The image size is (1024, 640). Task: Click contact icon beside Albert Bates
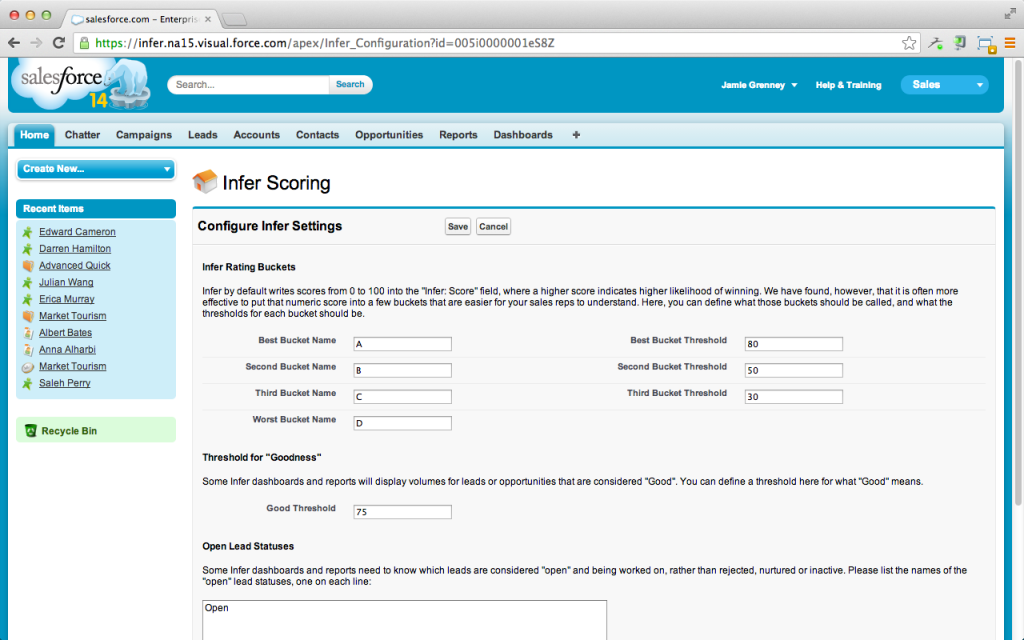pyautogui.click(x=27, y=333)
